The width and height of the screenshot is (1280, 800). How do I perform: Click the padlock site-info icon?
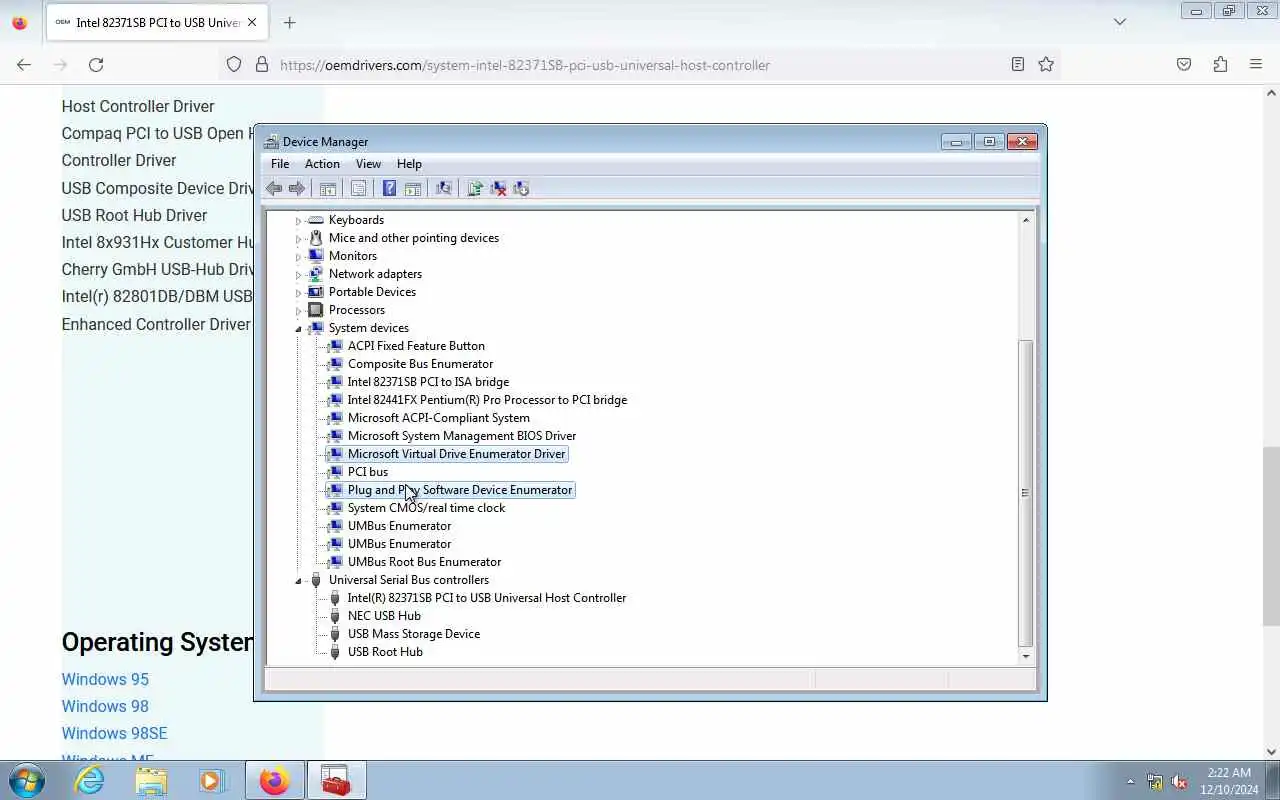click(262, 64)
